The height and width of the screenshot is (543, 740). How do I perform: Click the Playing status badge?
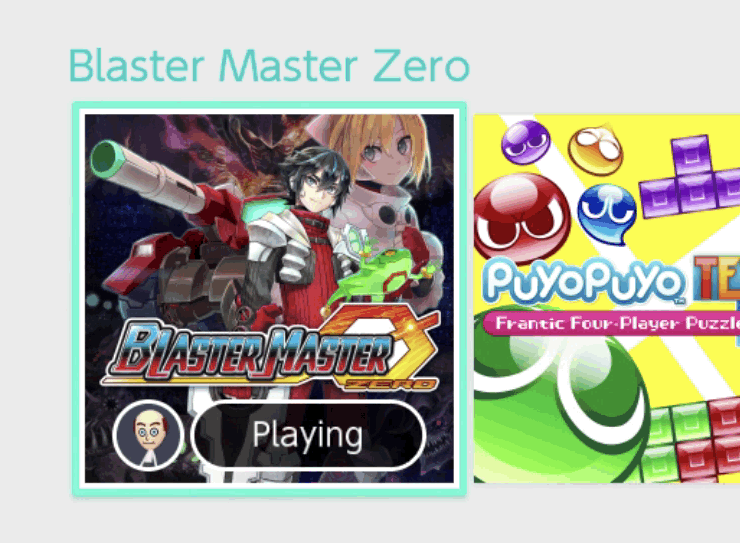pyautogui.click(x=308, y=435)
